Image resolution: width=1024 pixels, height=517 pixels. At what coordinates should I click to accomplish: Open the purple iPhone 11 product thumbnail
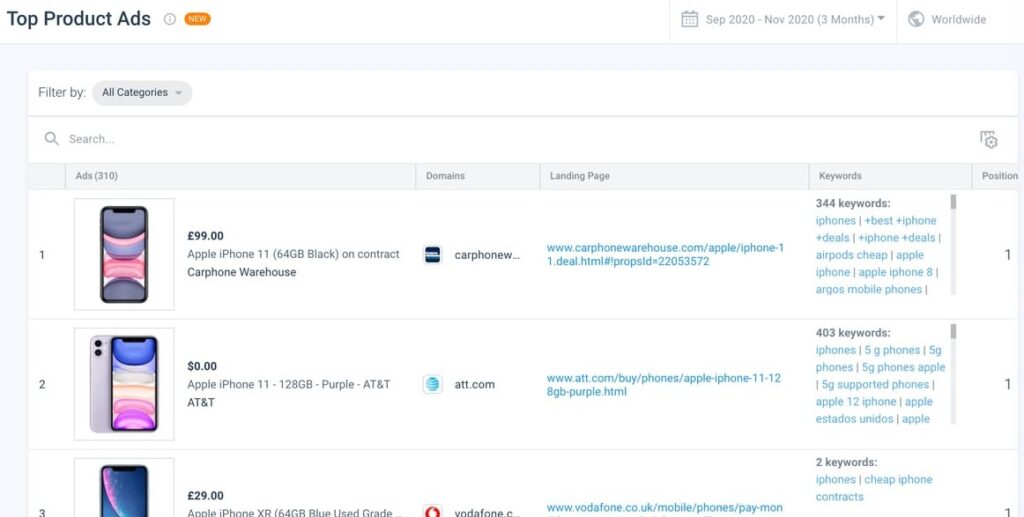(x=124, y=384)
